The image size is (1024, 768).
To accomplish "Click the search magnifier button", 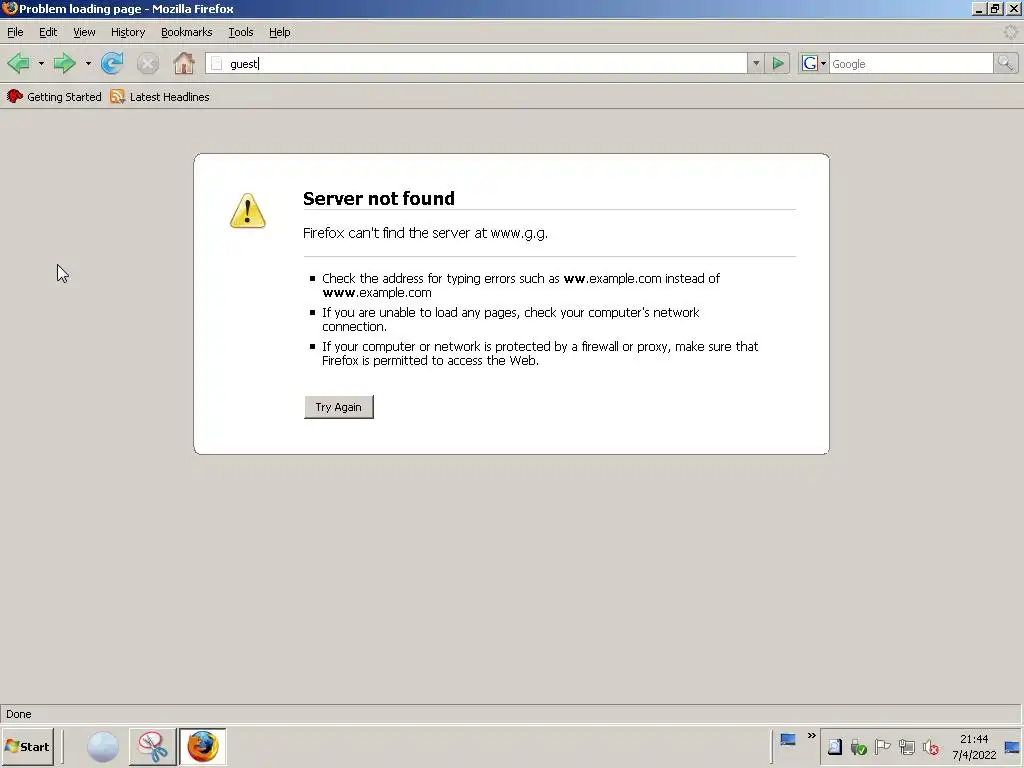I will 1005,63.
